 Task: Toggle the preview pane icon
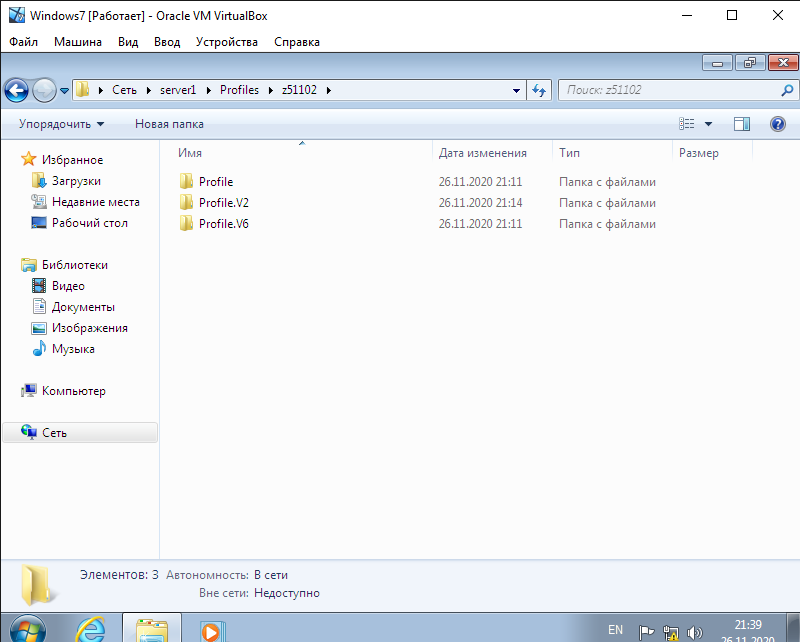coord(741,124)
